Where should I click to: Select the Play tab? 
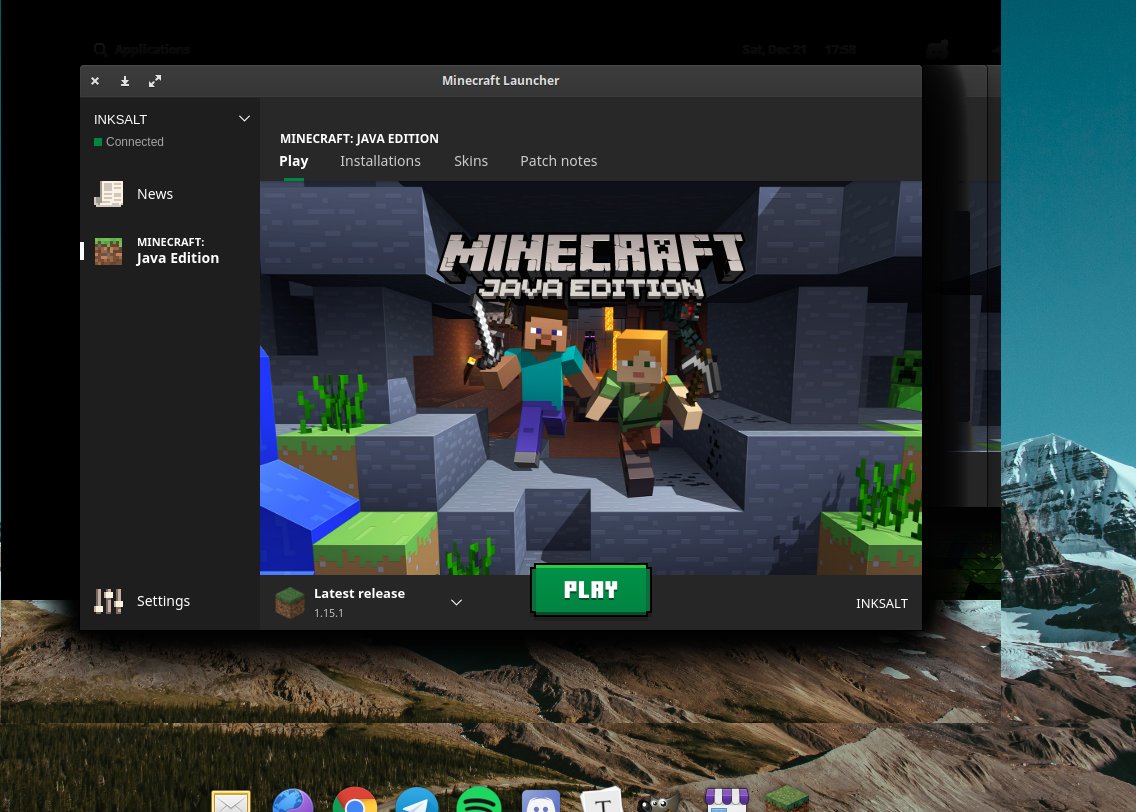[x=293, y=161]
